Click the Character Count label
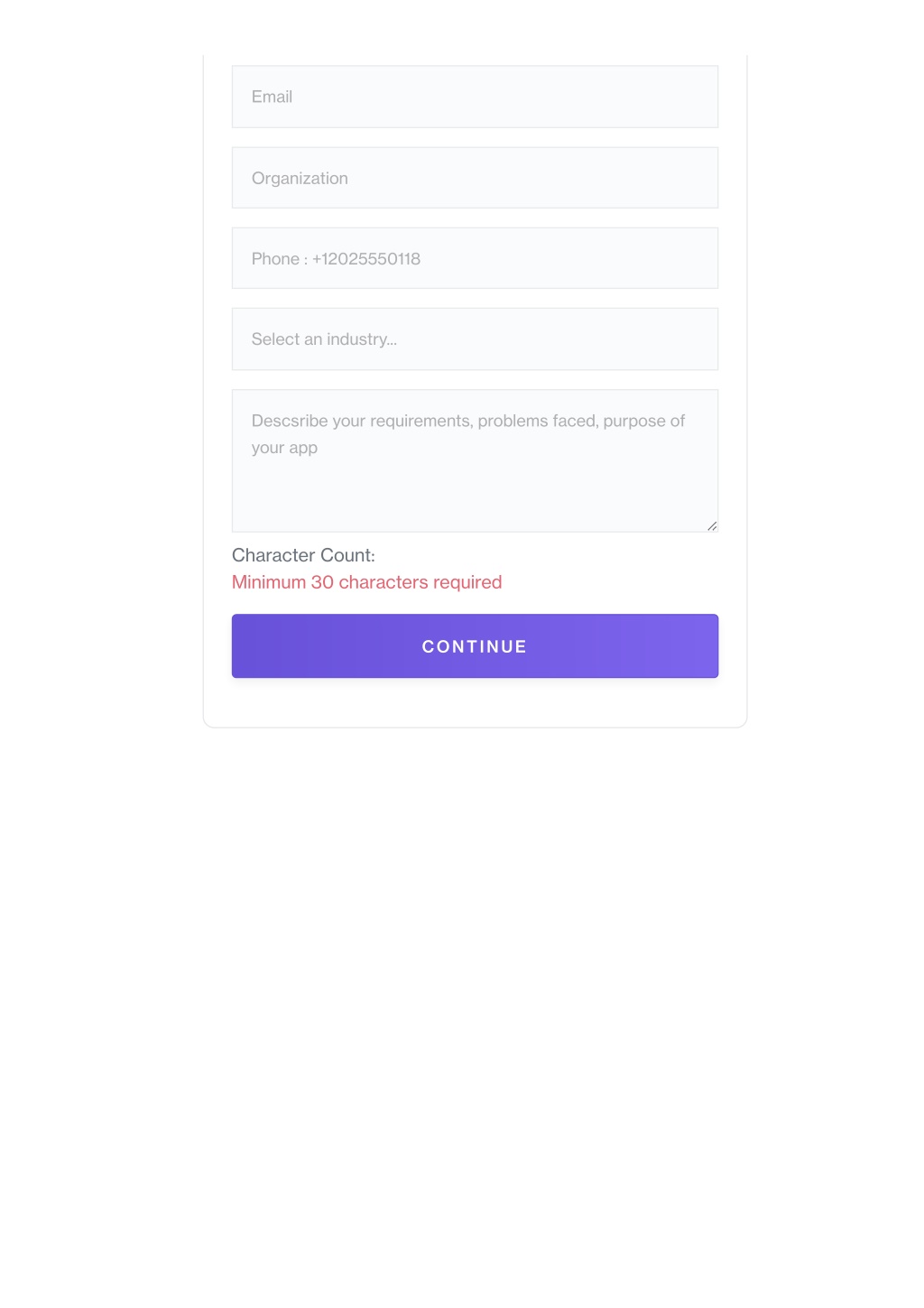The width and height of the screenshot is (924, 1308). 303,555
